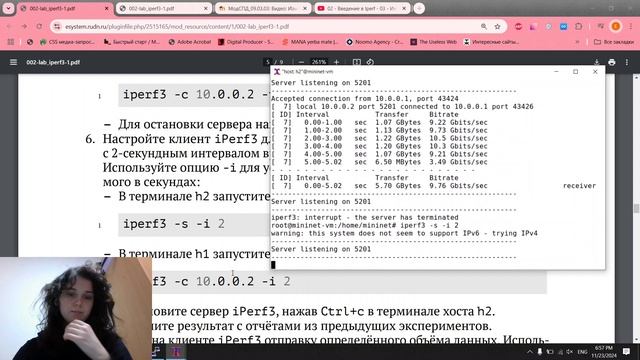Zoom out the PDF
Viewport: 640px width, 360px height.
pos(301,62)
